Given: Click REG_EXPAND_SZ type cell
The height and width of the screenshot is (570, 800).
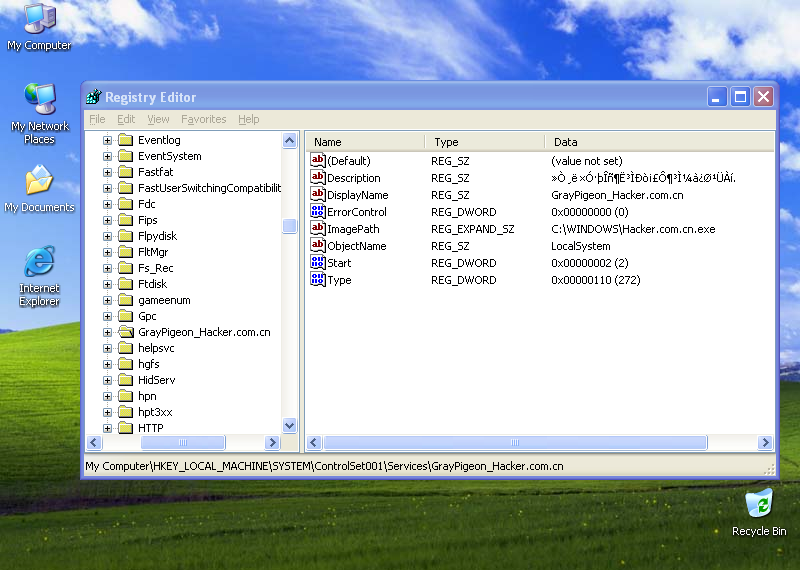Looking at the screenshot, I should click(472, 229).
